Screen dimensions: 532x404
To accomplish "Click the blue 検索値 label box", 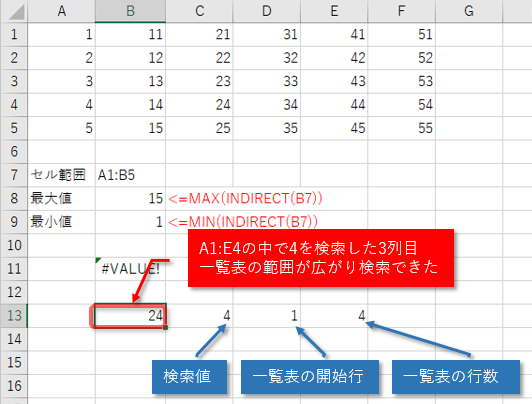I will pyautogui.click(x=189, y=377).
